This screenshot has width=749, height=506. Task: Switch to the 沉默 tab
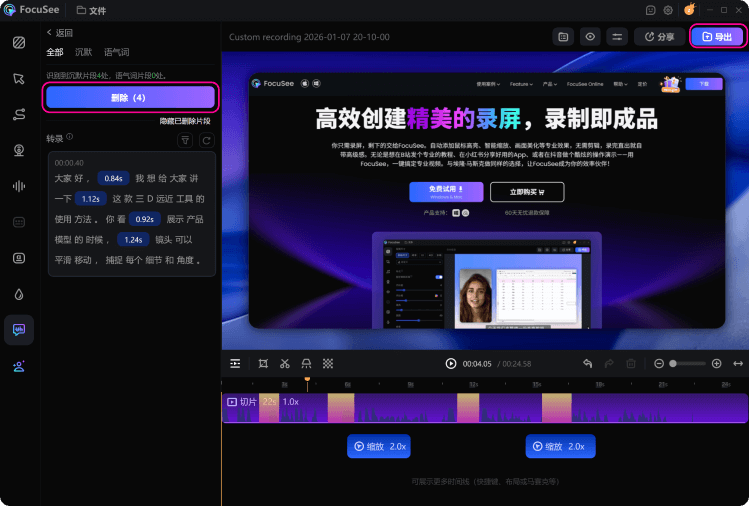tap(83, 52)
